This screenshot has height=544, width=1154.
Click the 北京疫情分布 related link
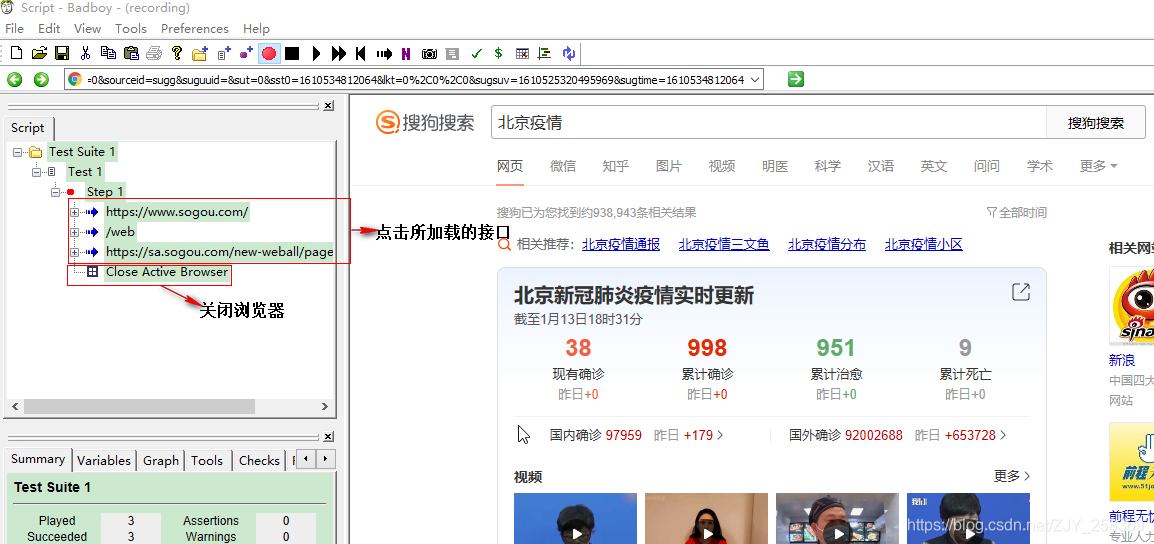[x=827, y=244]
